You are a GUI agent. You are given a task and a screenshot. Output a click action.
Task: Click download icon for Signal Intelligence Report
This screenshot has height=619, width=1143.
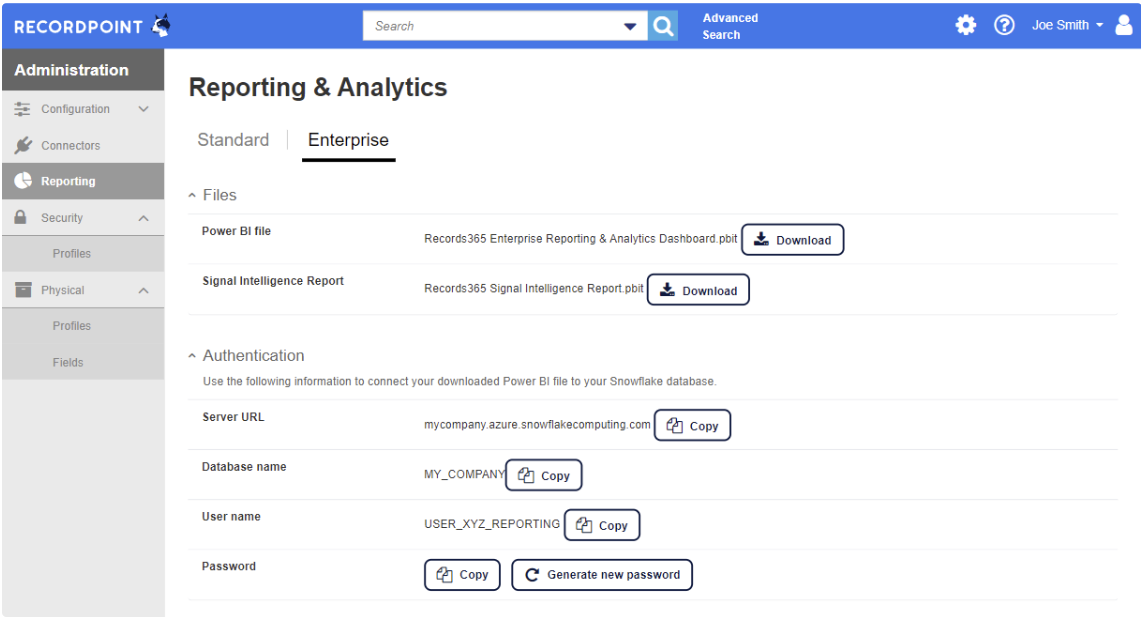[667, 289]
